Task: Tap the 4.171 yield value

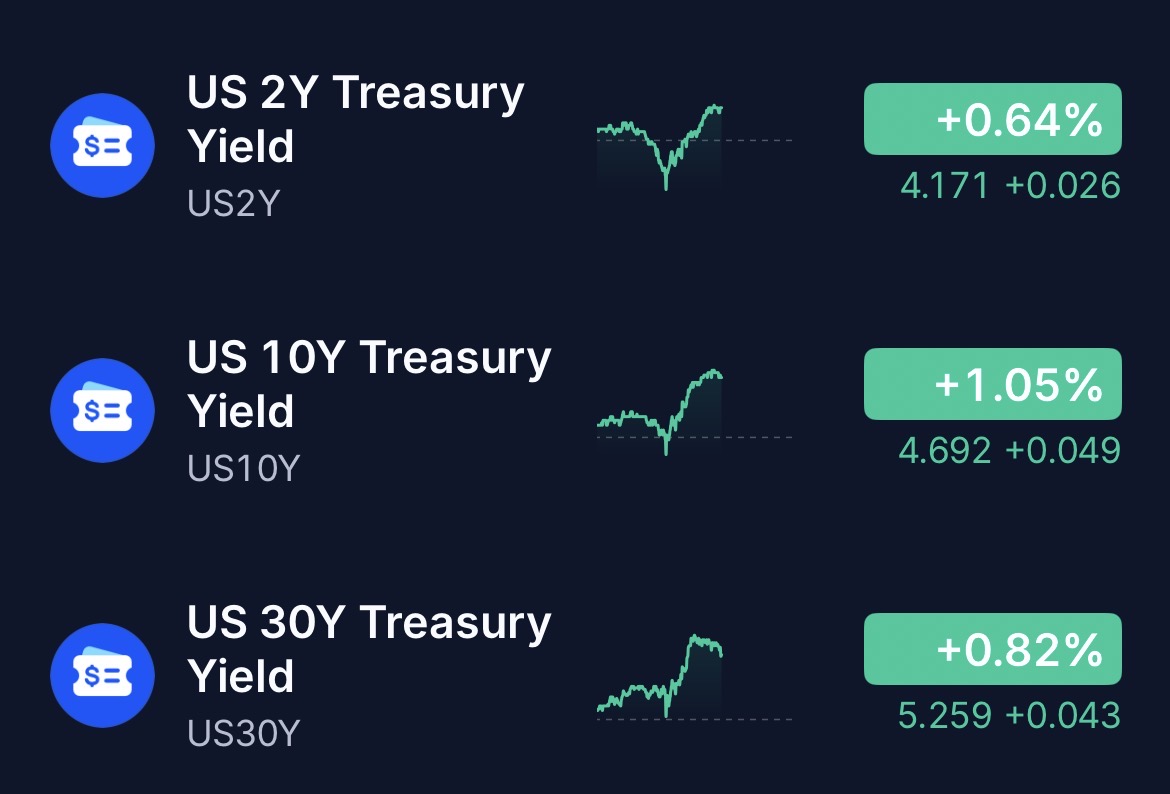Action: 945,186
